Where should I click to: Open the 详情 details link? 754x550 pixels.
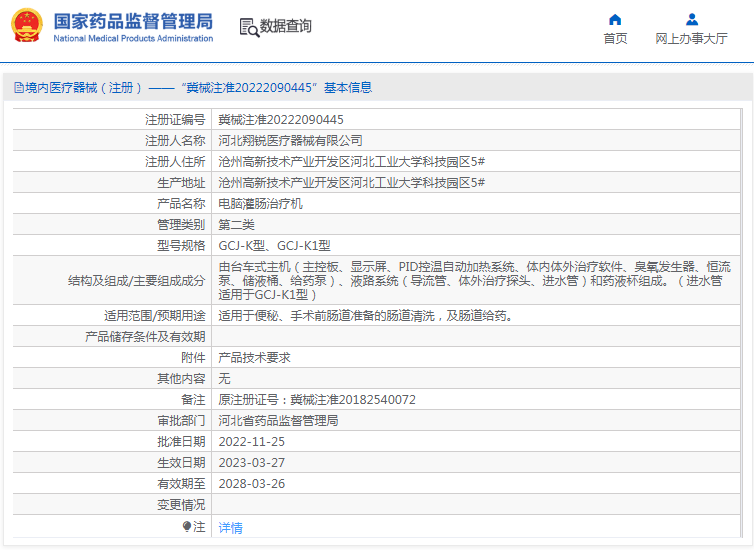[230, 527]
